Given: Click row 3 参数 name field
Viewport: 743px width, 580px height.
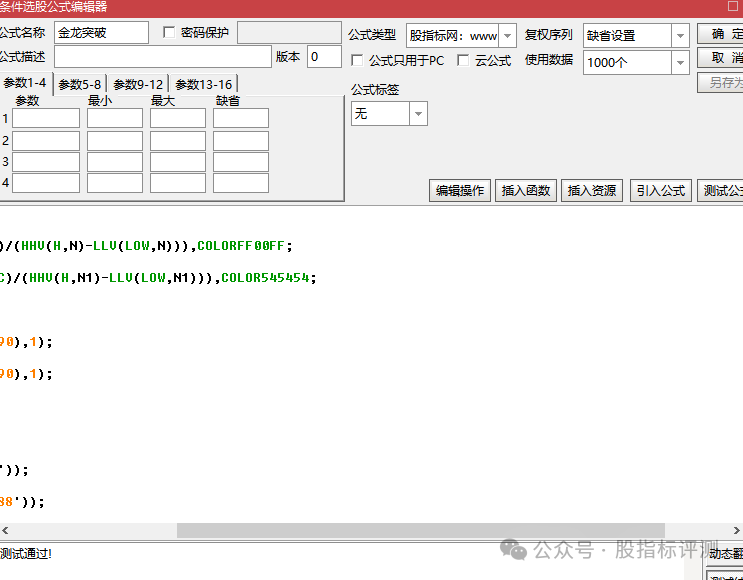Looking at the screenshot, I should 46,162.
